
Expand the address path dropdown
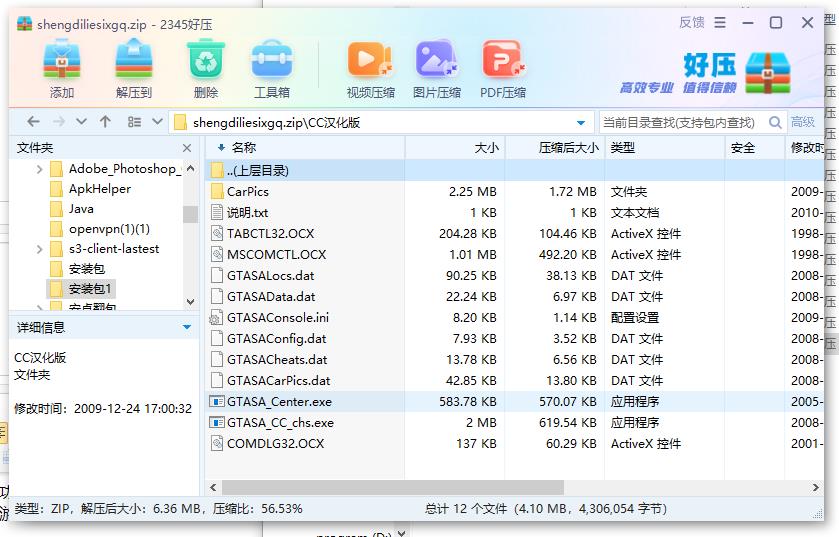[x=581, y=123]
